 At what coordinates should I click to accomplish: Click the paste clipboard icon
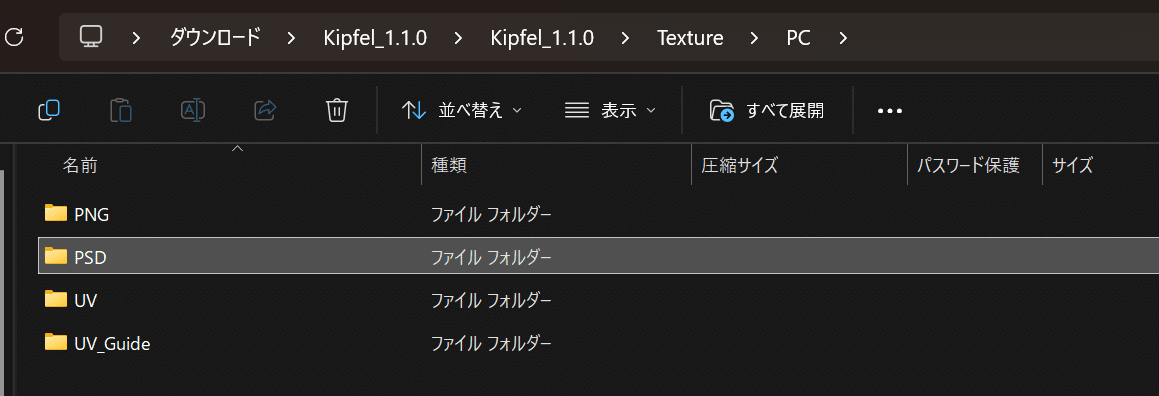coord(120,111)
